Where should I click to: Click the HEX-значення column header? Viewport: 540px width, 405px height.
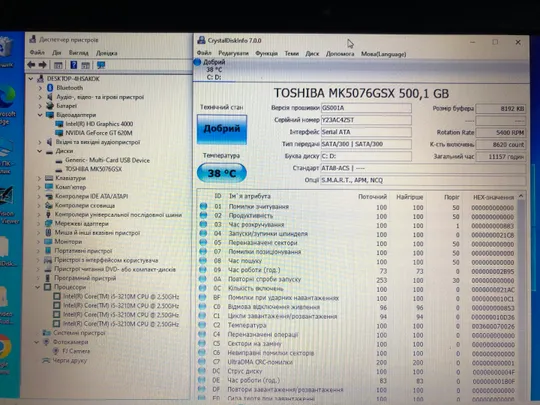(x=493, y=197)
